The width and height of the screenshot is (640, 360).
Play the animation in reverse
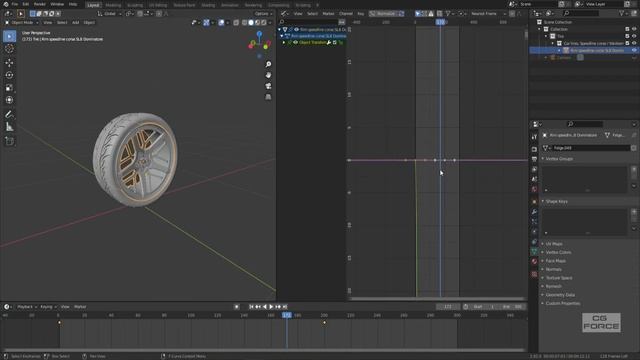point(264,307)
